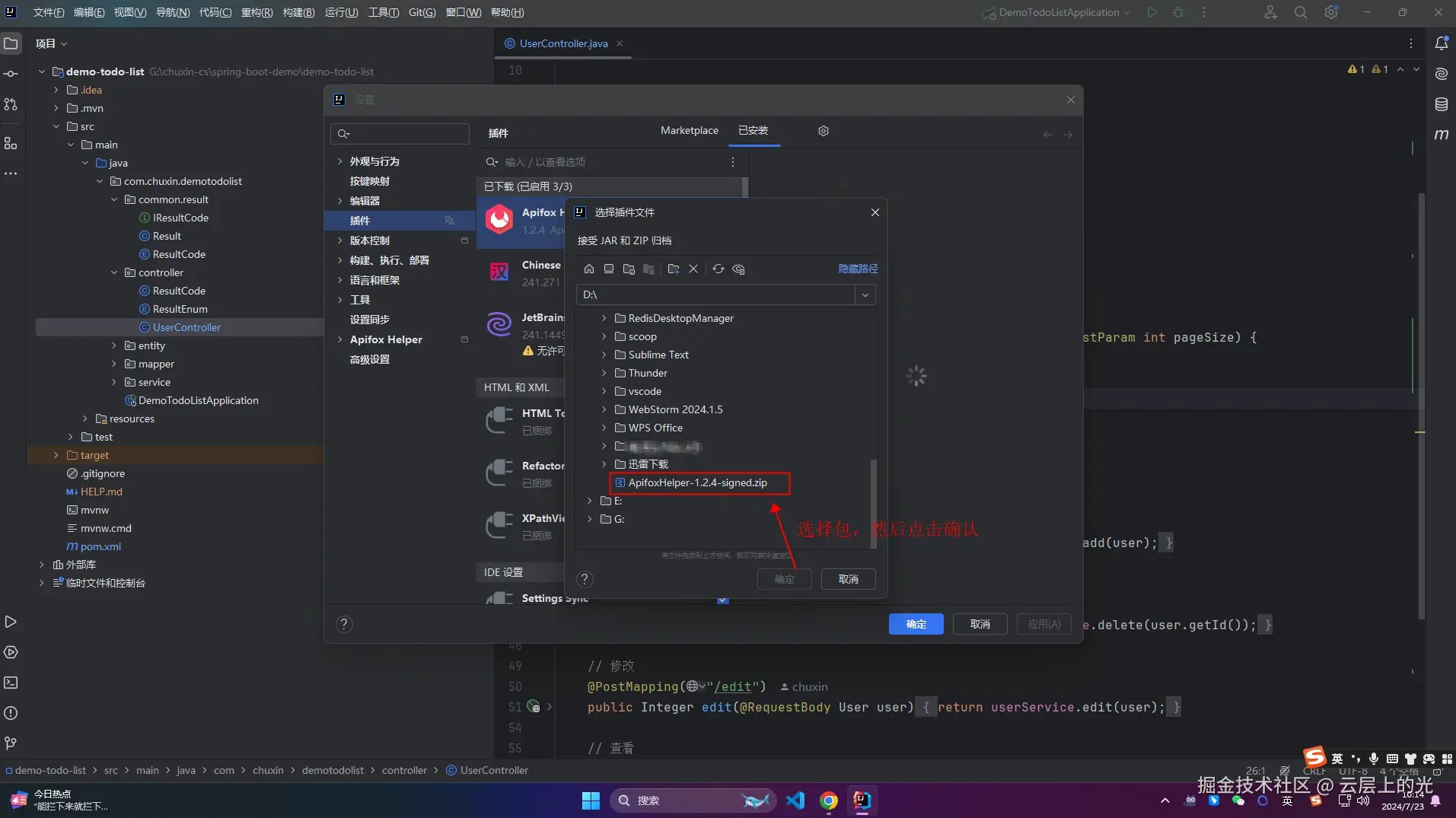The width and height of the screenshot is (1456, 818).
Task: Open the AI Assistant panel
Action: coord(1442,74)
